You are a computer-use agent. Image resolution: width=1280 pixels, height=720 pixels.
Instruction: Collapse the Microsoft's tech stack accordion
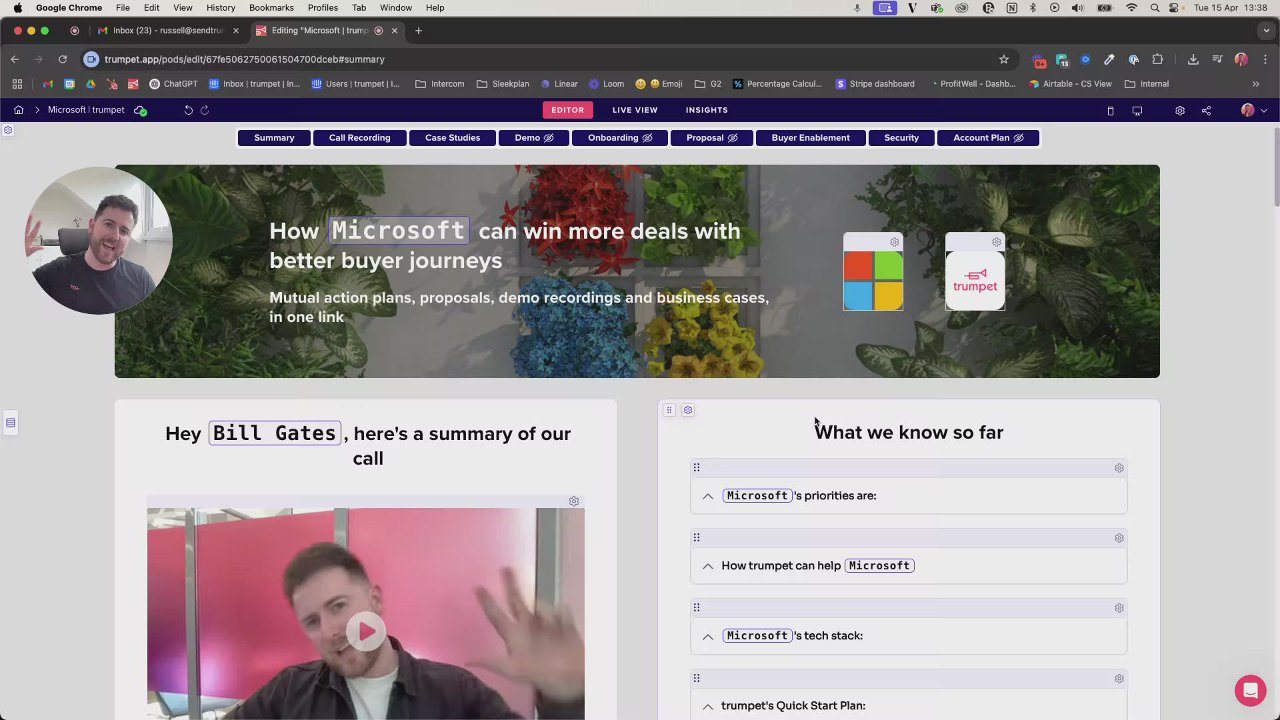[x=708, y=636]
